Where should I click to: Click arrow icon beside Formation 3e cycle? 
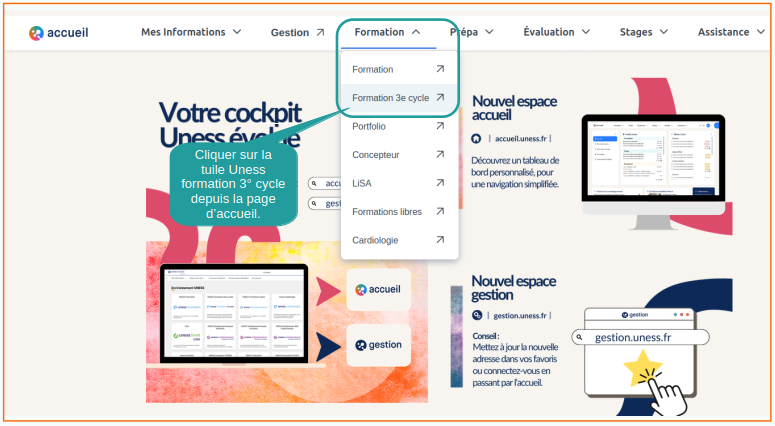440,97
